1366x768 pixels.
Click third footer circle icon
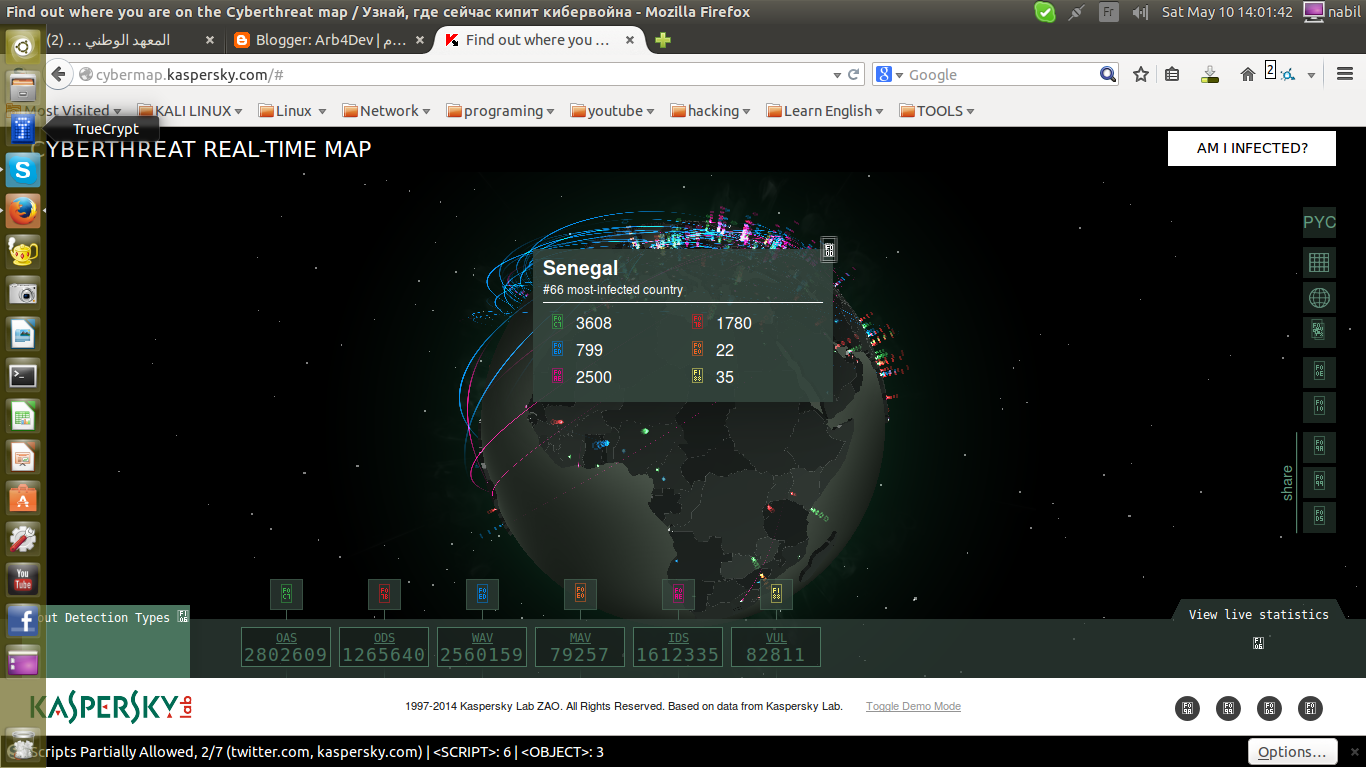tap(1269, 708)
